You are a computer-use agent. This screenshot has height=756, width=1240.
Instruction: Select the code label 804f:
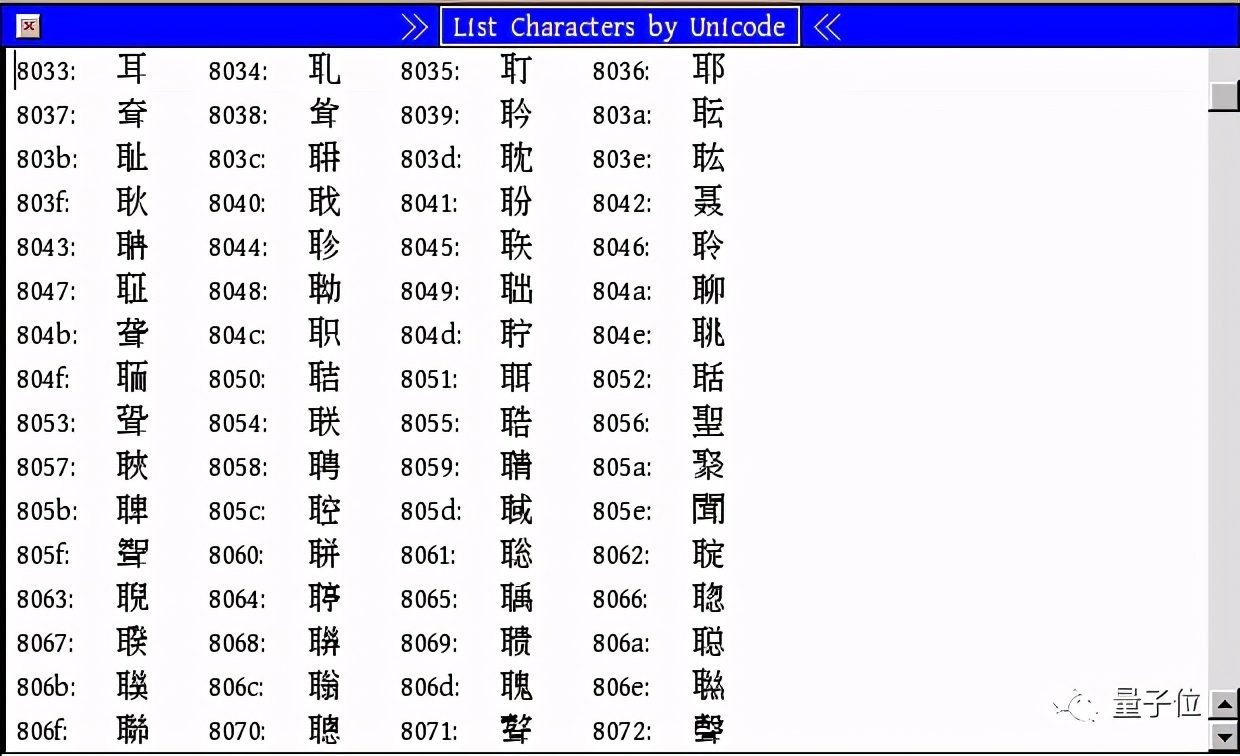pyautogui.click(x=44, y=379)
